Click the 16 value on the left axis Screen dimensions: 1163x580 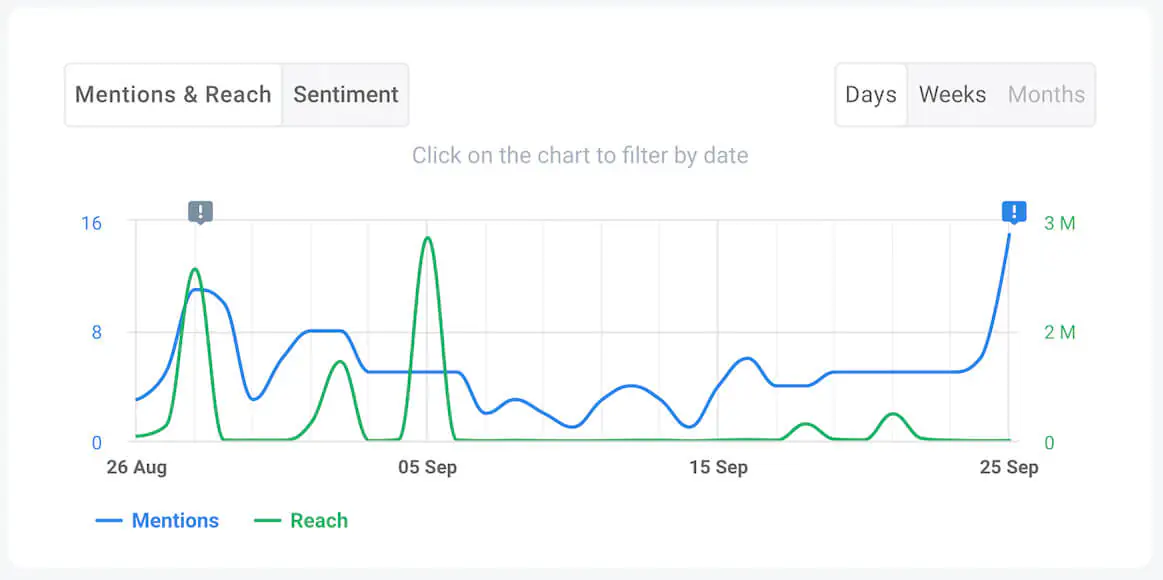[91, 223]
